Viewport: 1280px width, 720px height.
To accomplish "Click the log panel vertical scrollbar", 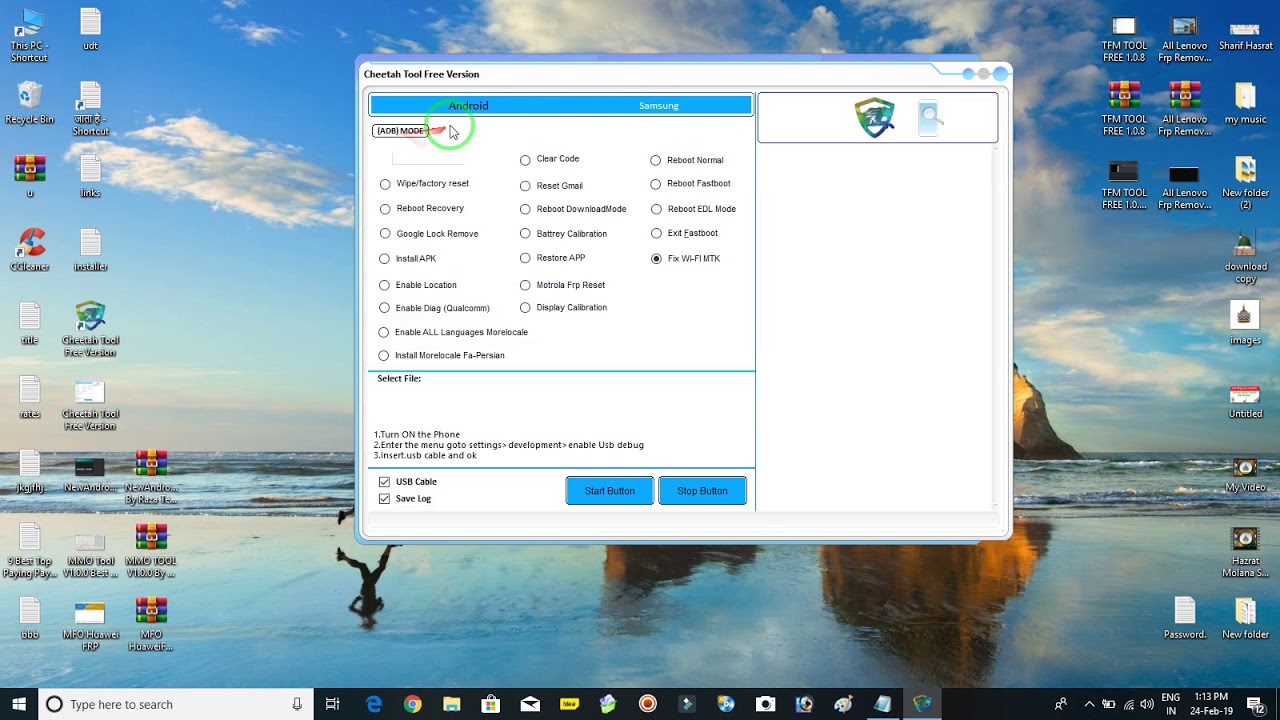I will pyautogui.click(x=994, y=326).
